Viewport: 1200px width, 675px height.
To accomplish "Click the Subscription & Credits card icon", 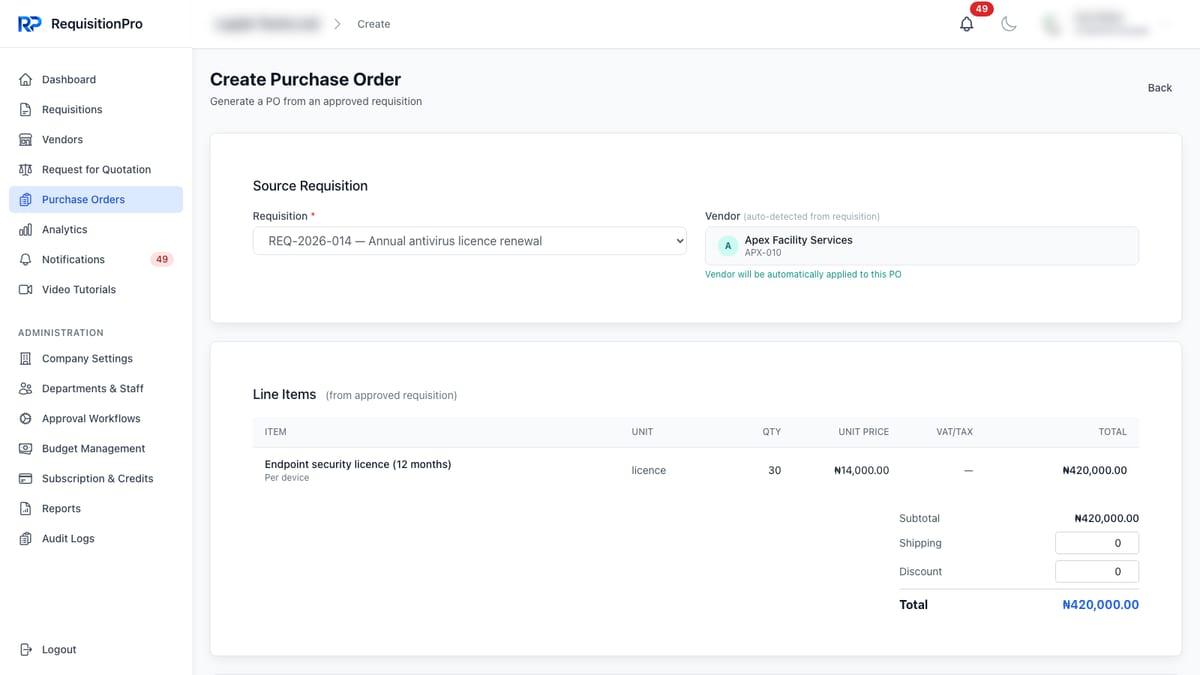I will click(x=26, y=479).
